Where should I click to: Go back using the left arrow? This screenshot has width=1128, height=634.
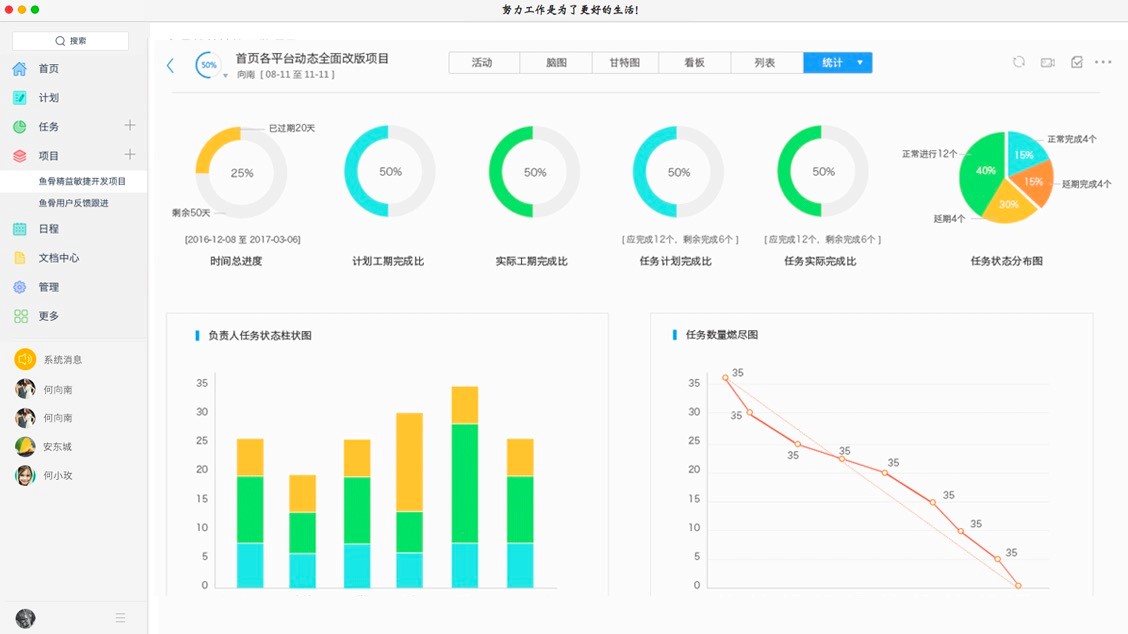coord(170,65)
